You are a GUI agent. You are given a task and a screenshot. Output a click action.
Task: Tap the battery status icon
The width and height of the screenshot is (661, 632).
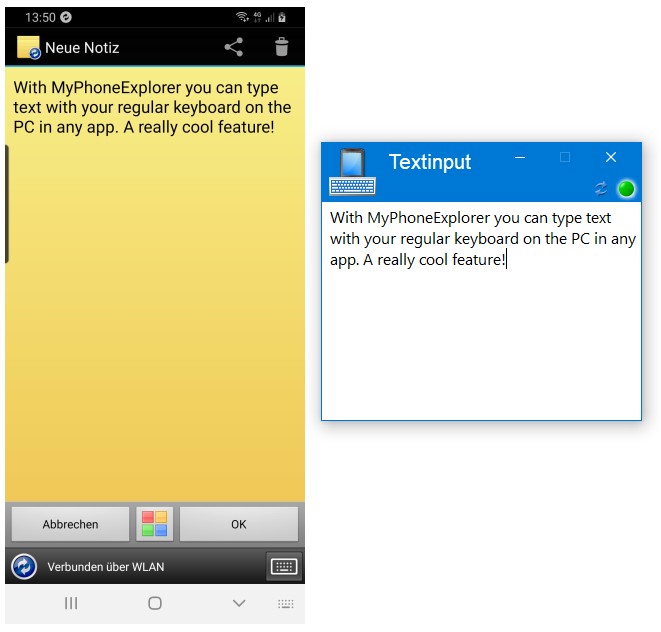point(282,17)
